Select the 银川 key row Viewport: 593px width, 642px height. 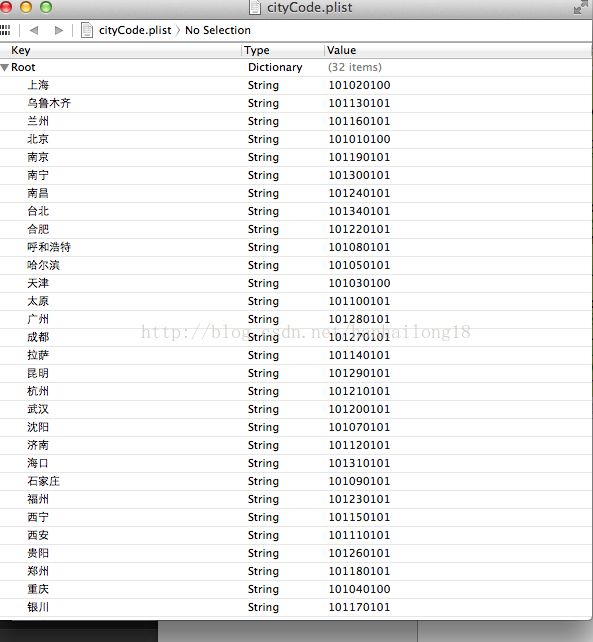tap(38, 608)
